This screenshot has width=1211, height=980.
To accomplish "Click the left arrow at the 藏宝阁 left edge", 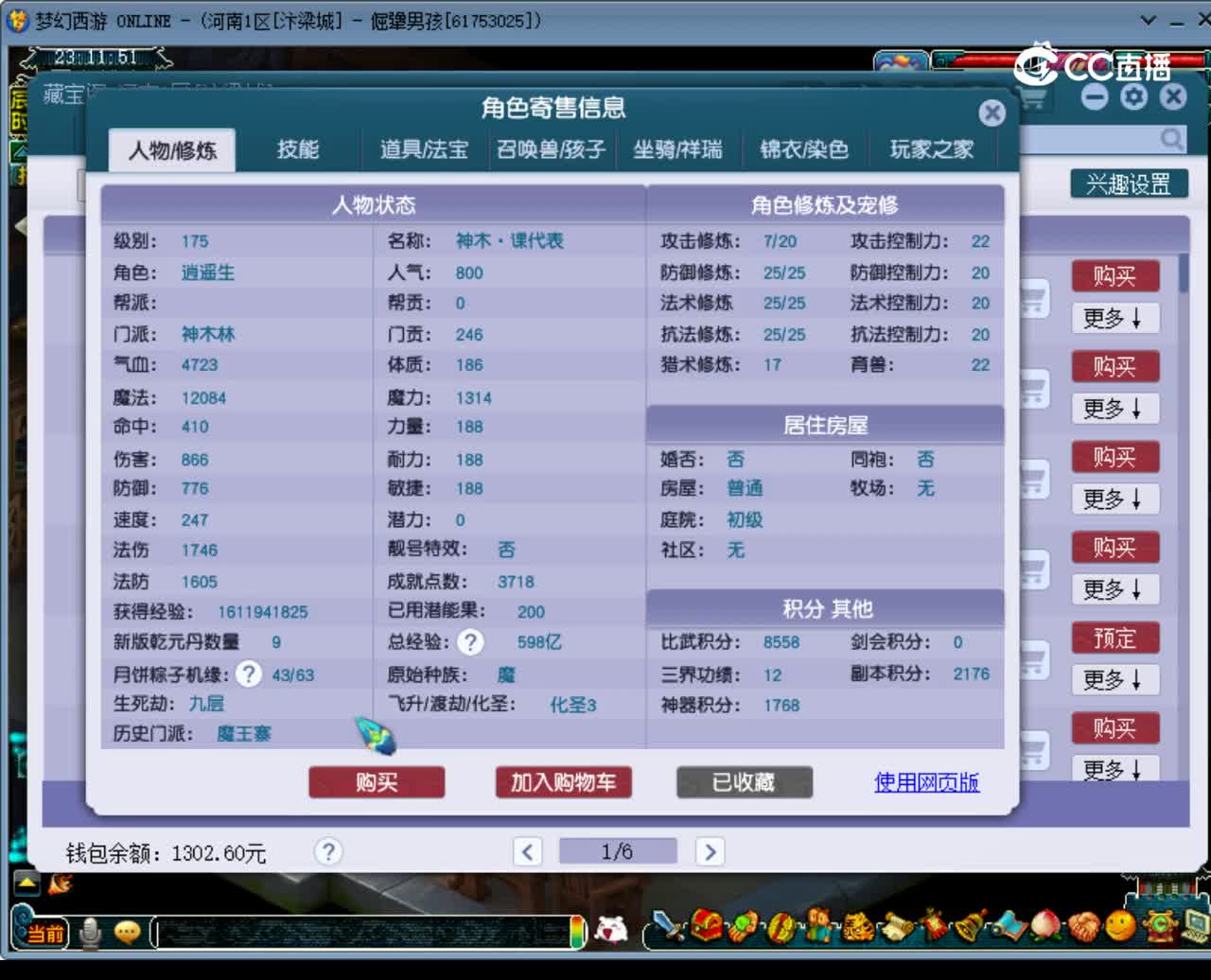I will coord(21,226).
